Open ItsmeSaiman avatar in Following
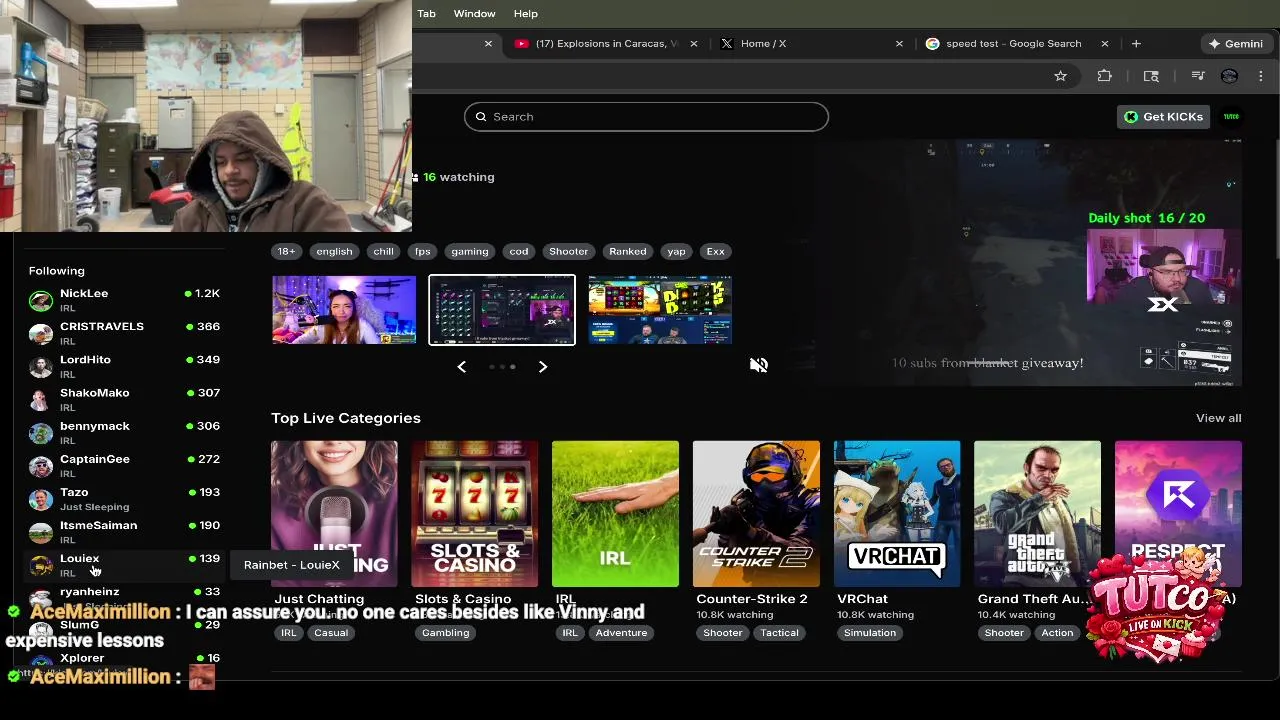 (41, 532)
